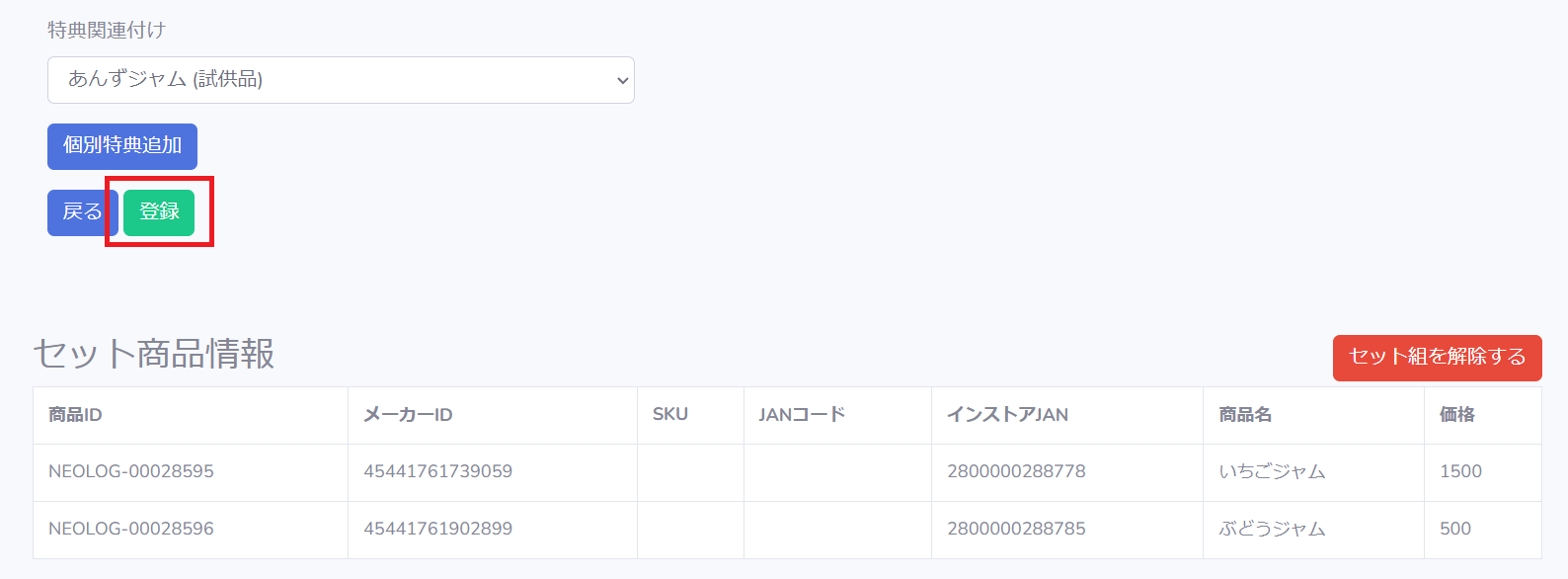The height and width of the screenshot is (579, 1568).
Task: Click the 価格 column header
Action: click(x=1457, y=415)
